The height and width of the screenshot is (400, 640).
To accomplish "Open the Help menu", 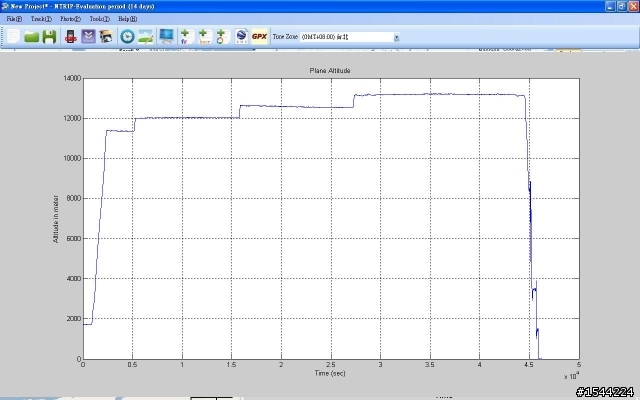I will click(127, 19).
